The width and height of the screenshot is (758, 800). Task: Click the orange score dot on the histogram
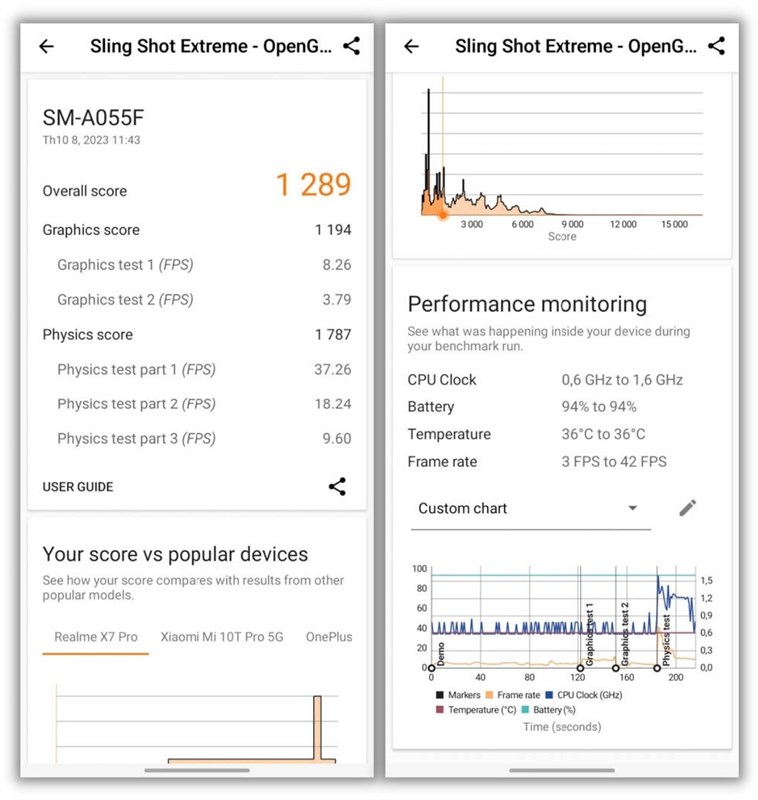[443, 214]
